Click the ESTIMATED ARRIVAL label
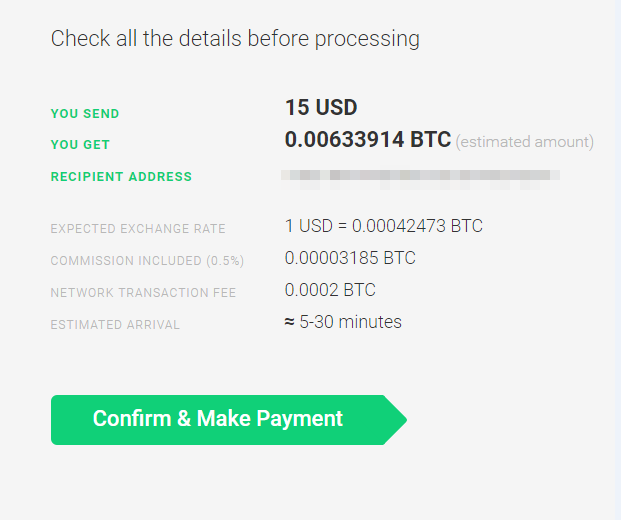This screenshot has width=621, height=520. [x=115, y=325]
